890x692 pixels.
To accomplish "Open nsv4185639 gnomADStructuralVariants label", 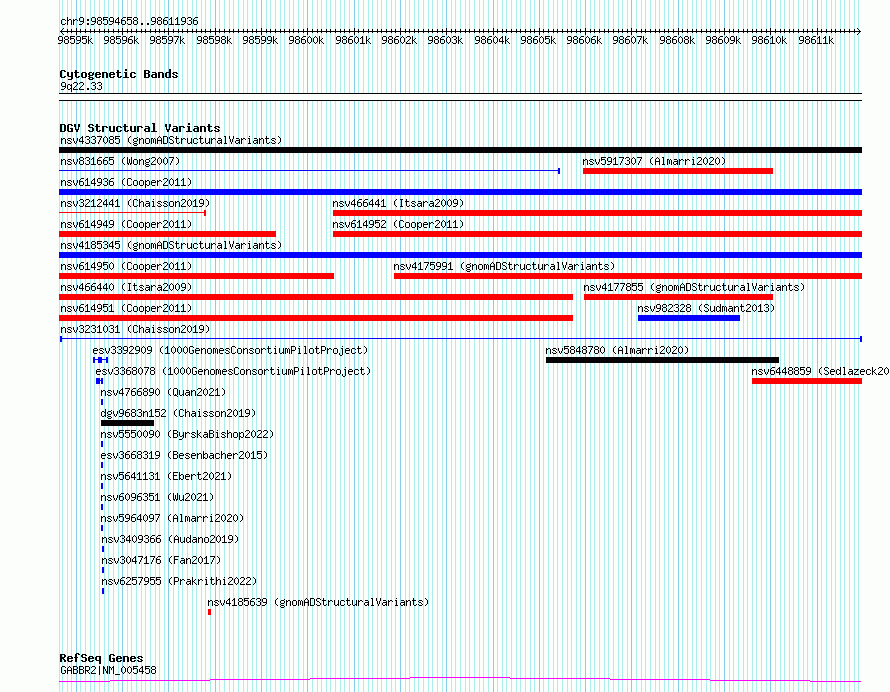I will [318, 602].
